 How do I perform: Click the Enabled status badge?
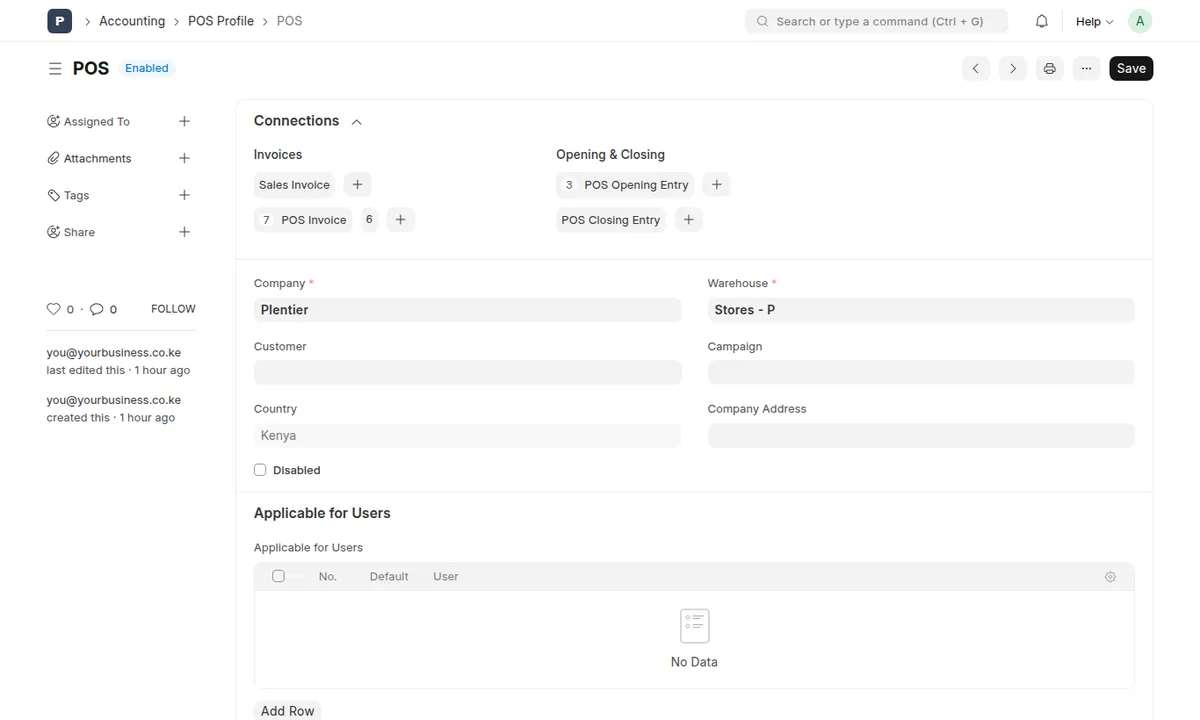click(x=147, y=69)
